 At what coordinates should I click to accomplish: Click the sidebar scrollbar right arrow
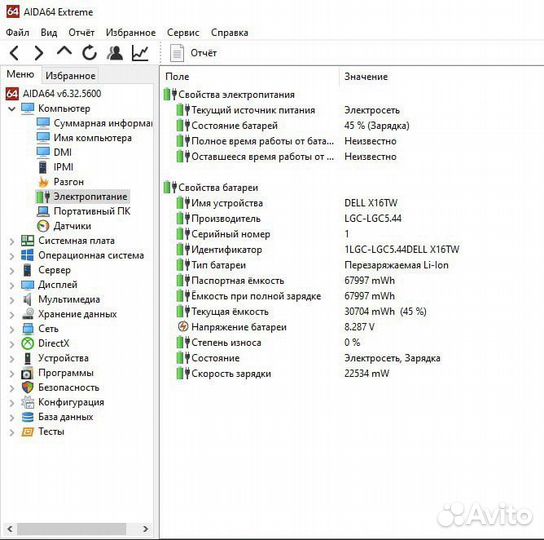[x=145, y=529]
